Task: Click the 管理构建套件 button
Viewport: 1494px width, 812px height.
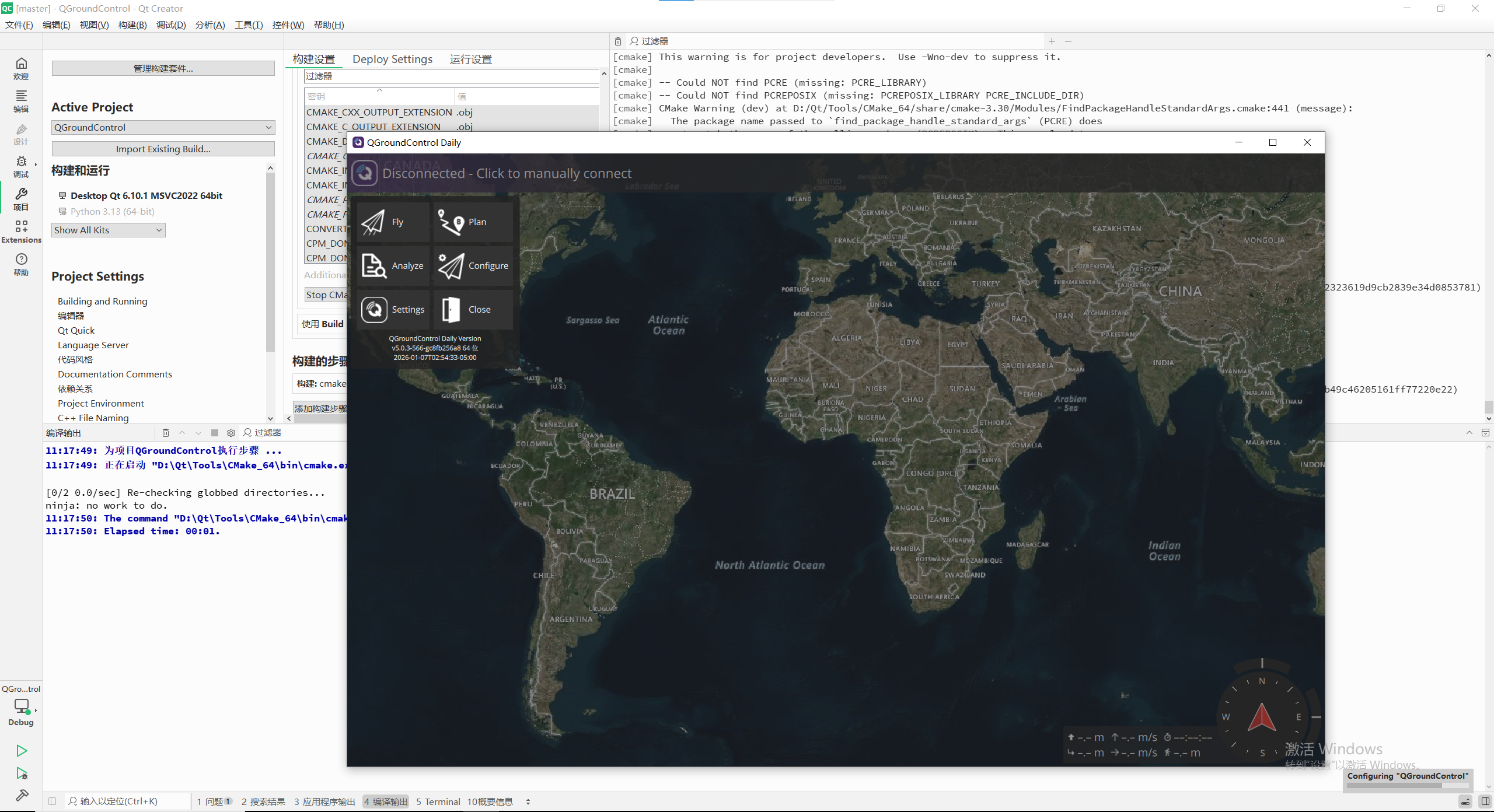Action: 163,69
